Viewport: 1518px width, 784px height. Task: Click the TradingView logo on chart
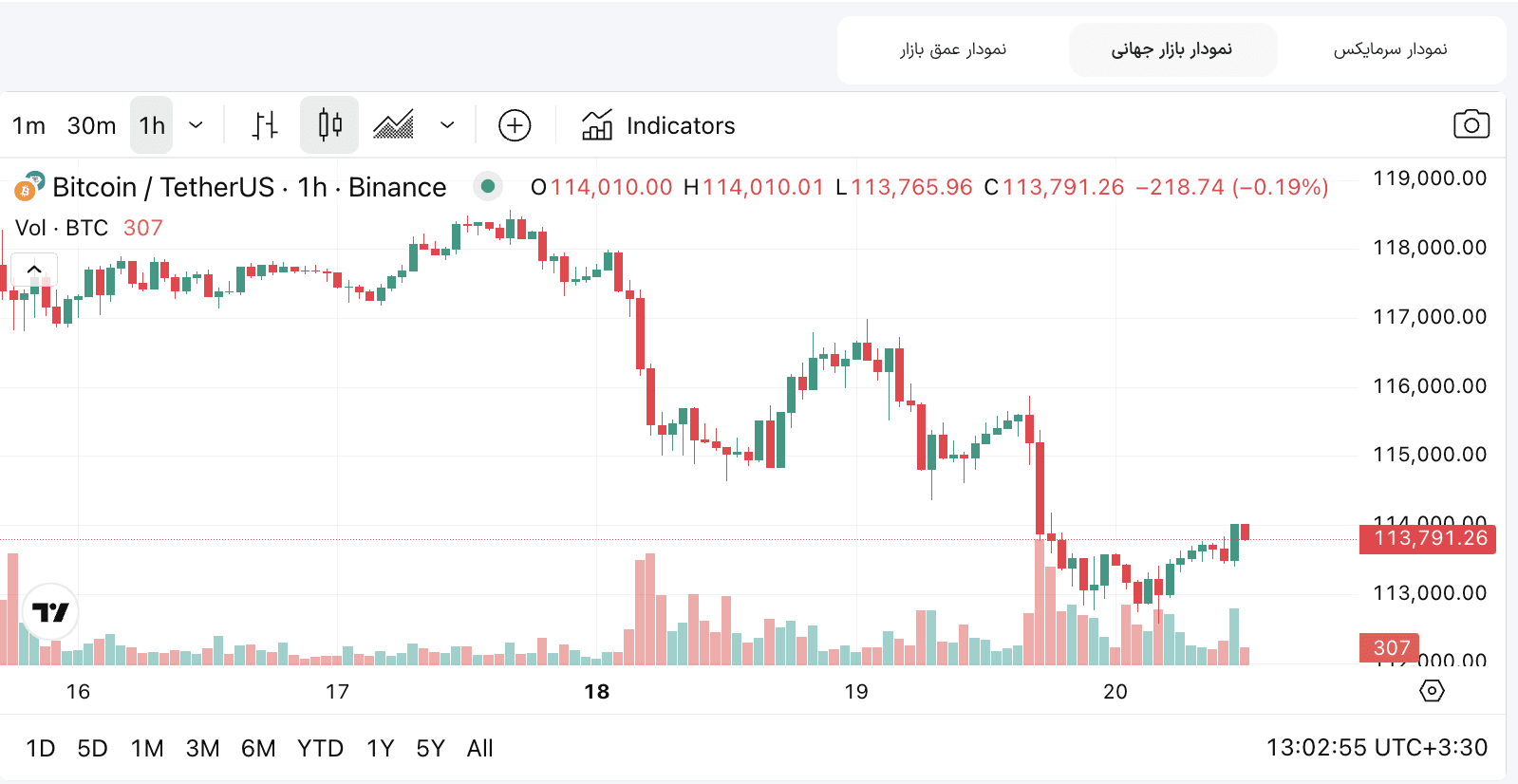coord(50,612)
